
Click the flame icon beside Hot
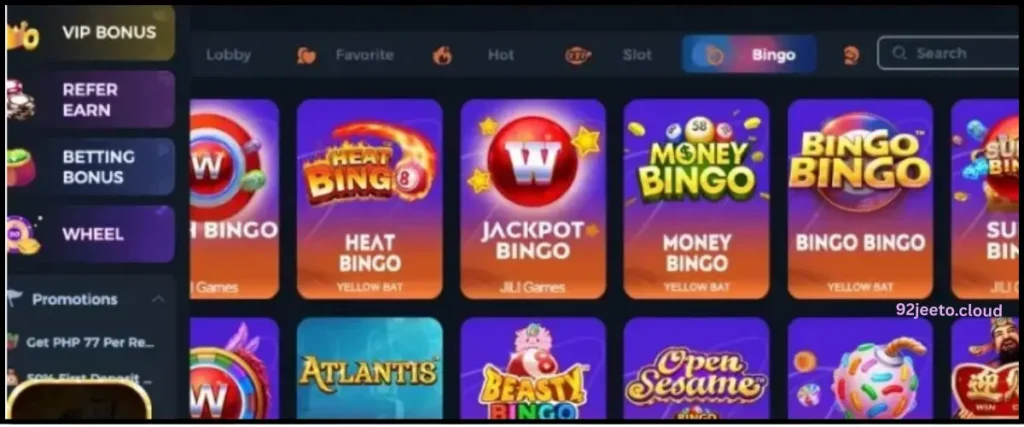pos(442,55)
